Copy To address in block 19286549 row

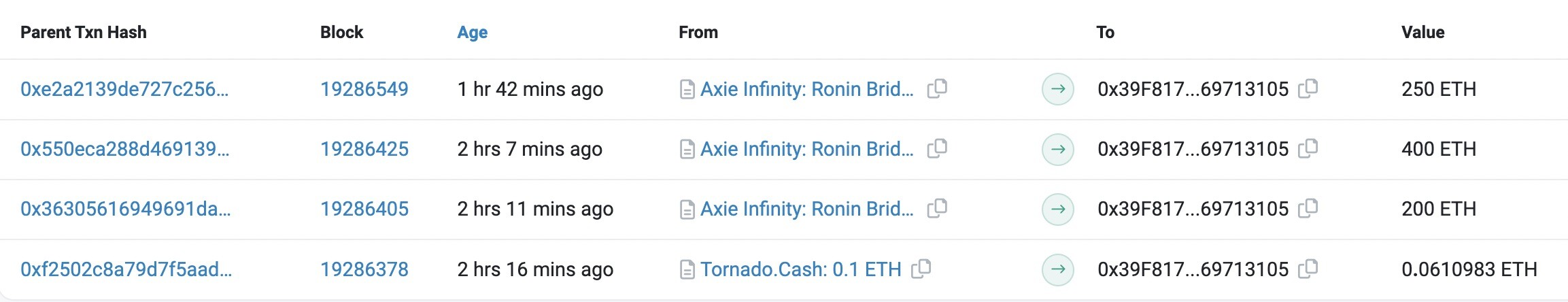1308,88
